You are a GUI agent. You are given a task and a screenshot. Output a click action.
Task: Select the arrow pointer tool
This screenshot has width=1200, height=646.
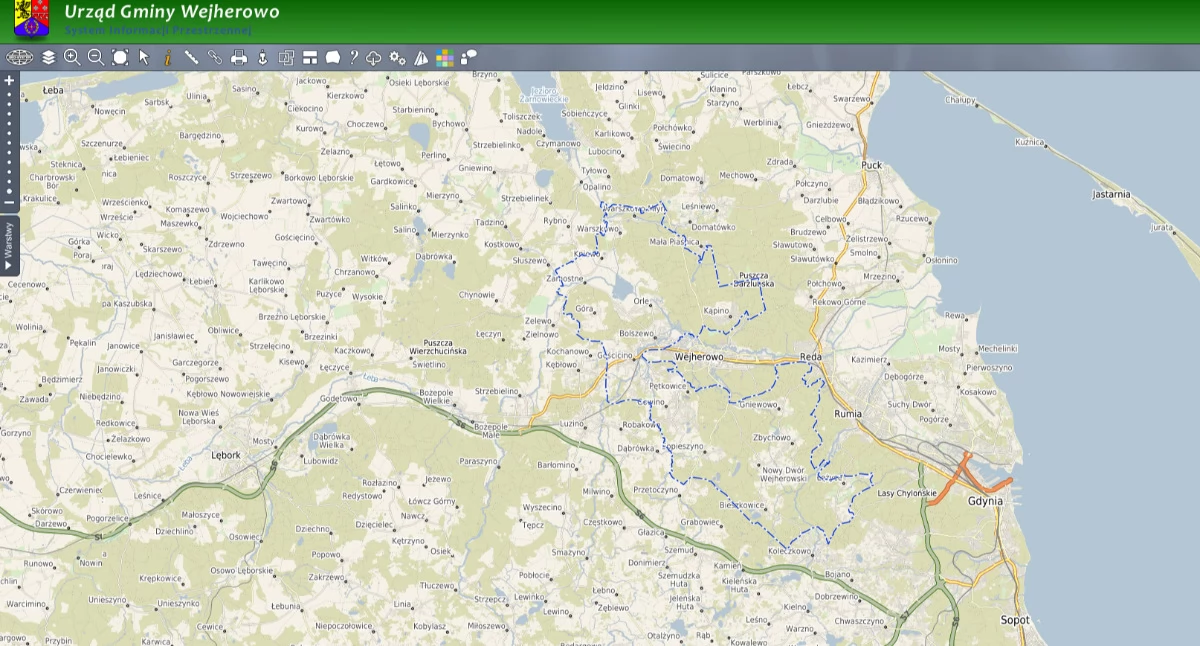tap(144, 57)
